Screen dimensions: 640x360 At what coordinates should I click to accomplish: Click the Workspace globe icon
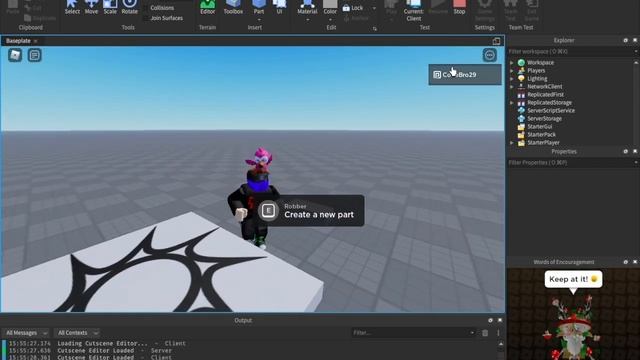pyautogui.click(x=521, y=62)
